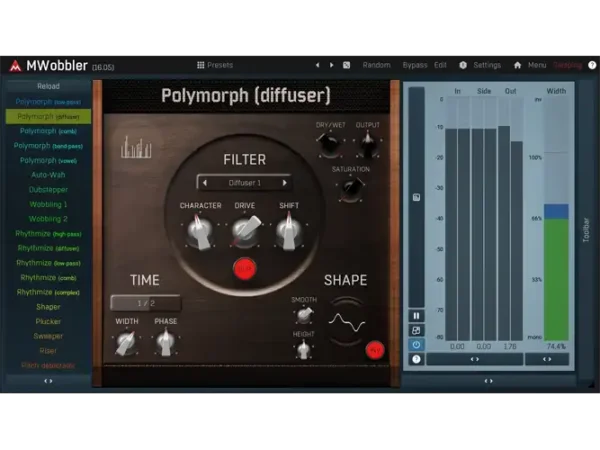
Task: Open the Menu item
Action: point(537,65)
